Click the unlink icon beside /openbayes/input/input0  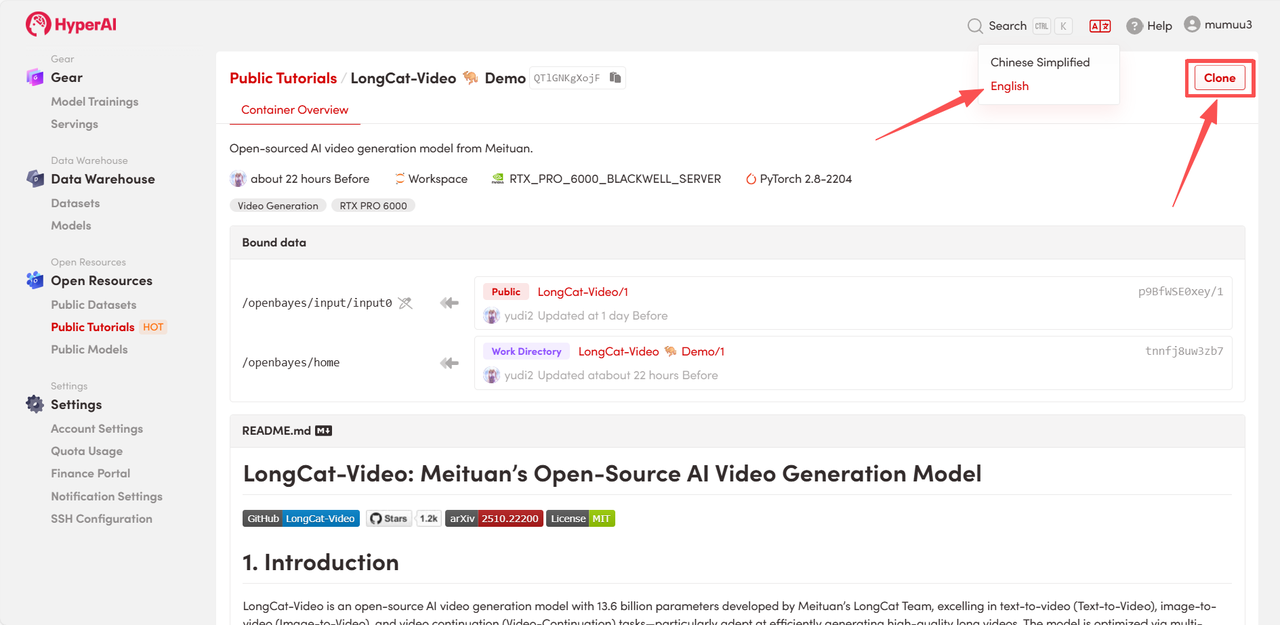click(x=405, y=303)
